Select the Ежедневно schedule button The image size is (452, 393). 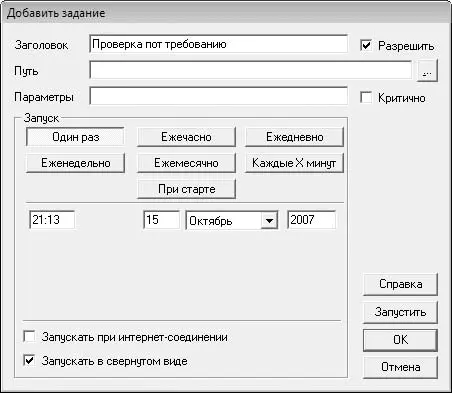point(294,137)
